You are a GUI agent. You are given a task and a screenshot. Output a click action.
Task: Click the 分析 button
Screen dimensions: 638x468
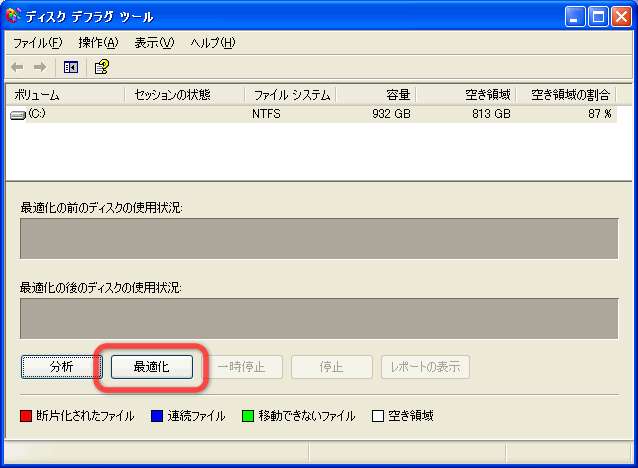[61, 367]
